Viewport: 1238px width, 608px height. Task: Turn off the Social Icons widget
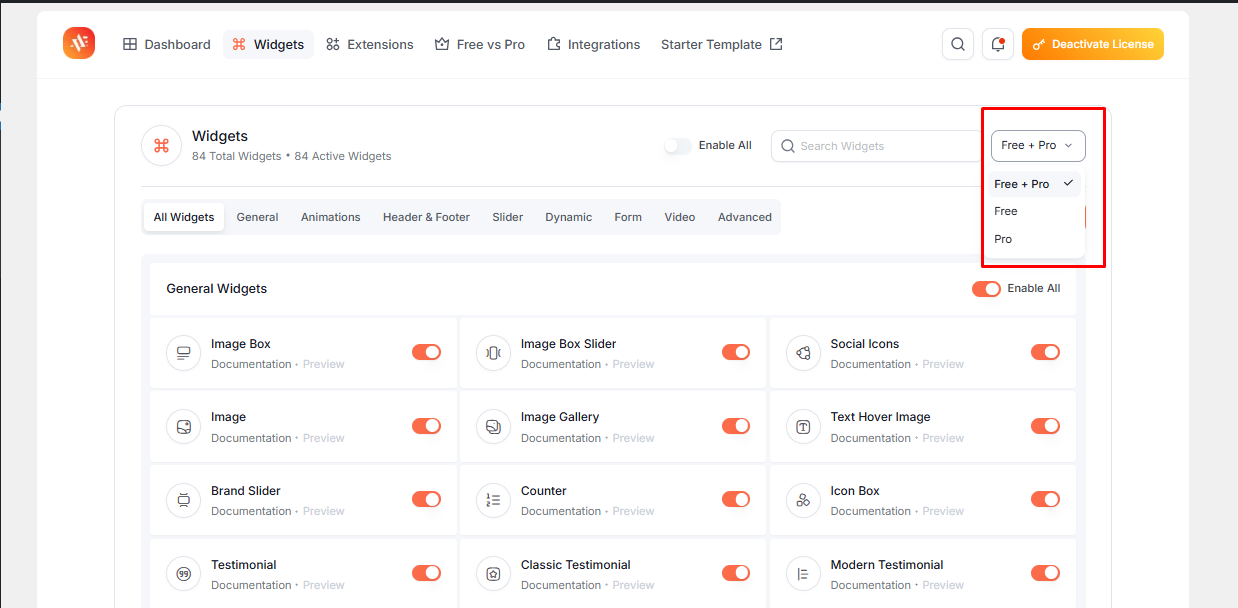click(1045, 352)
